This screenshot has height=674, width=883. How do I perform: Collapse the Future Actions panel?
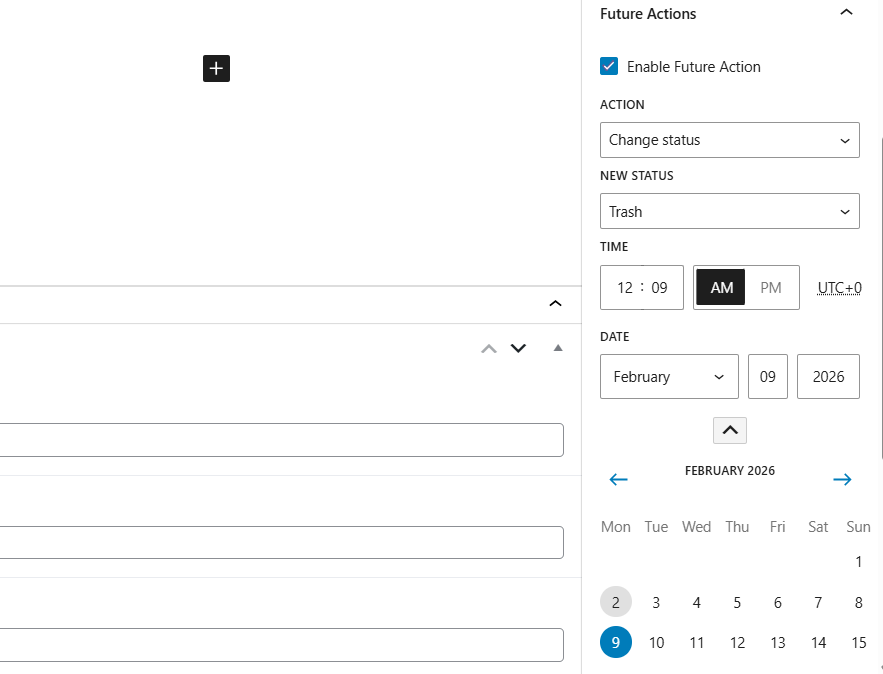[846, 13]
